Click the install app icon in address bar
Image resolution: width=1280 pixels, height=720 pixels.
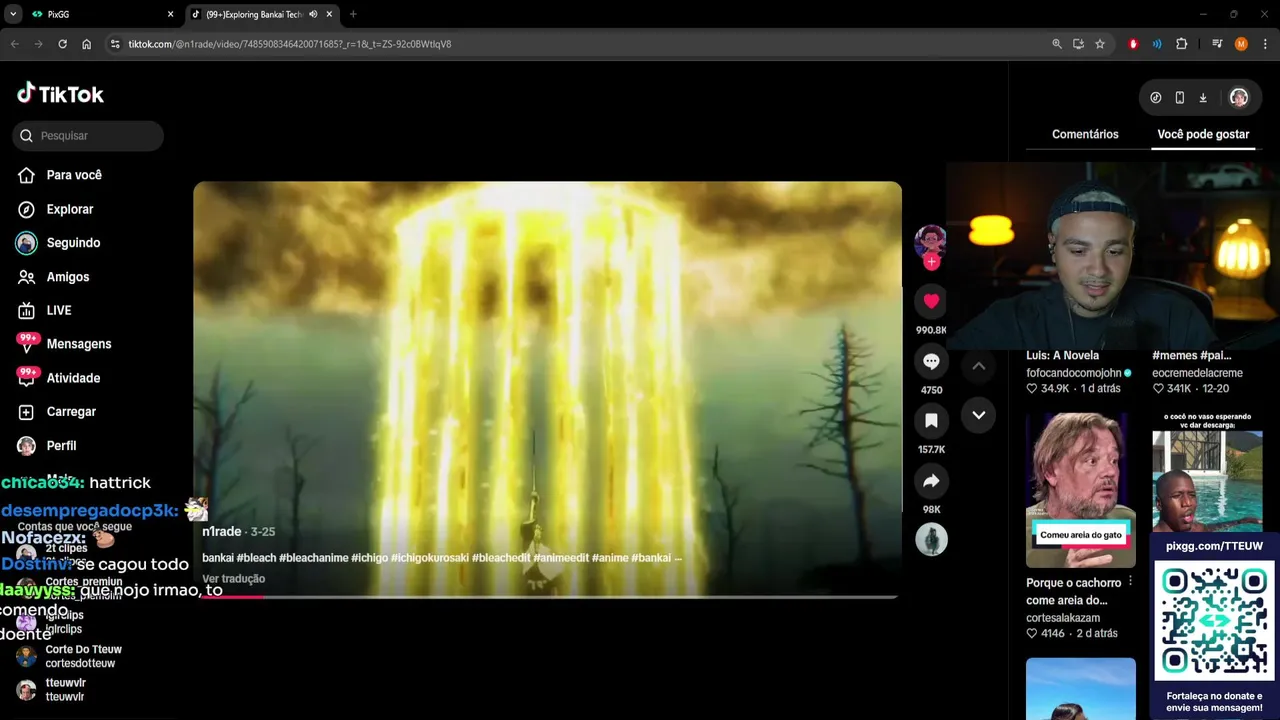point(1078,44)
